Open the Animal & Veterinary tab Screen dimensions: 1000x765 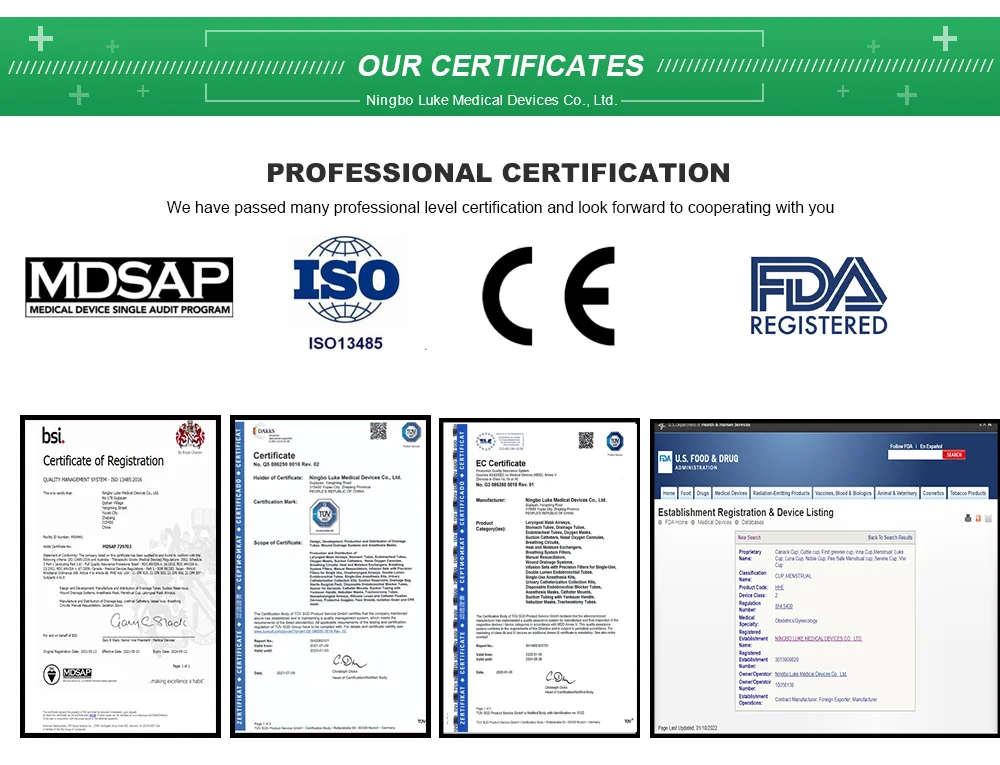(897, 493)
